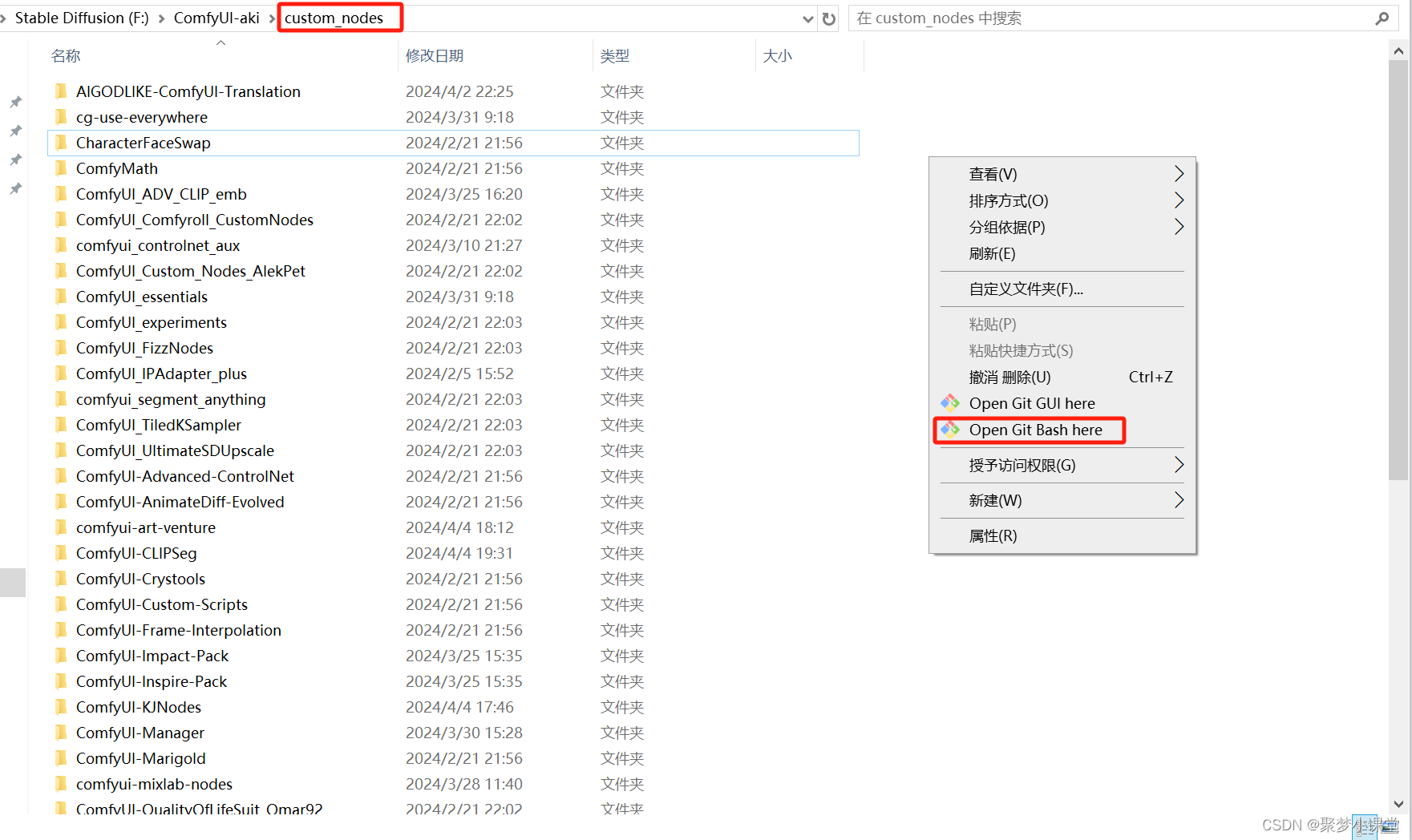Click the first pin icon in the quick access strip
The height and width of the screenshot is (840, 1412).
click(x=15, y=102)
